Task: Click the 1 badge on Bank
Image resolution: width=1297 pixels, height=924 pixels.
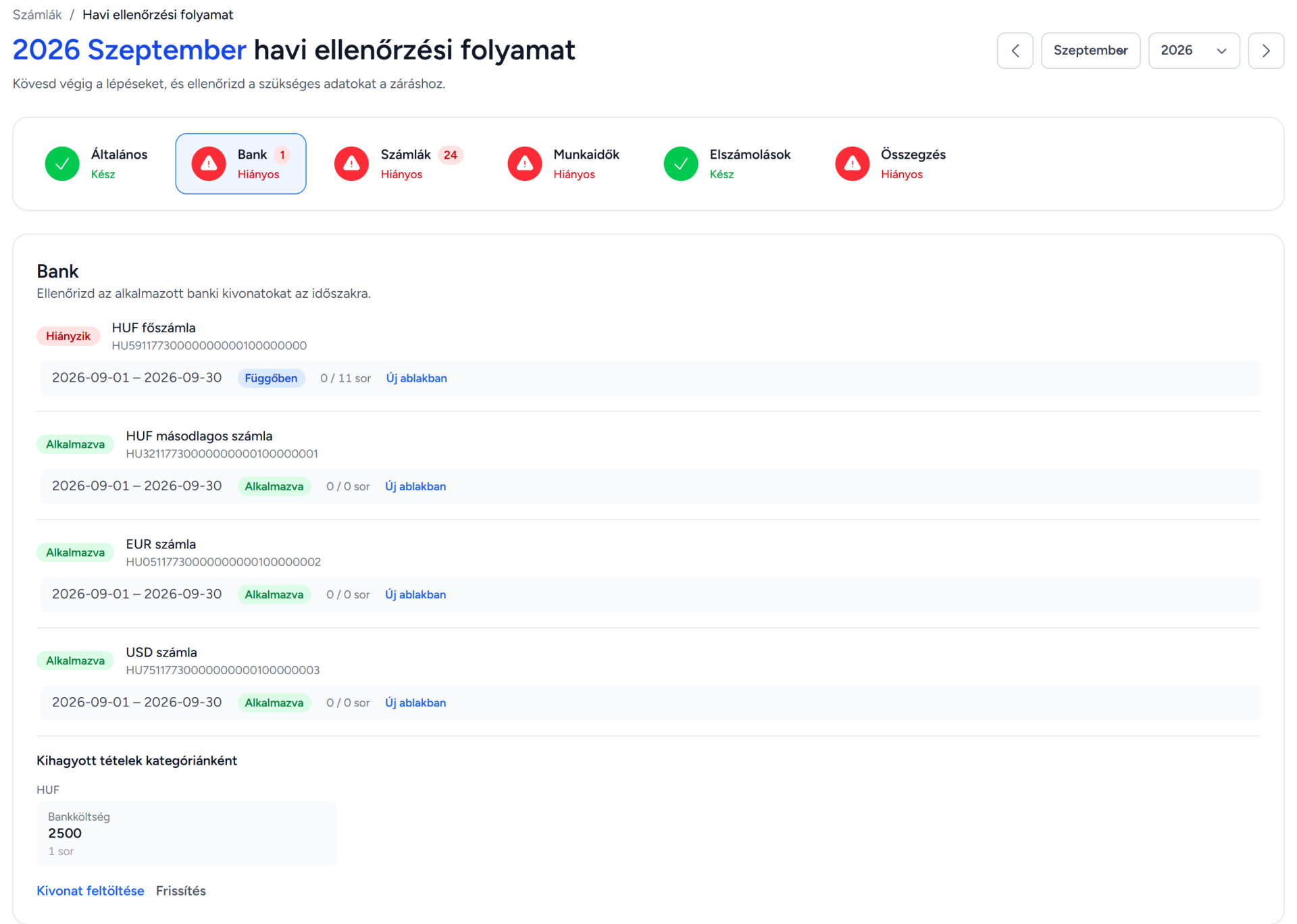Action: click(x=282, y=155)
